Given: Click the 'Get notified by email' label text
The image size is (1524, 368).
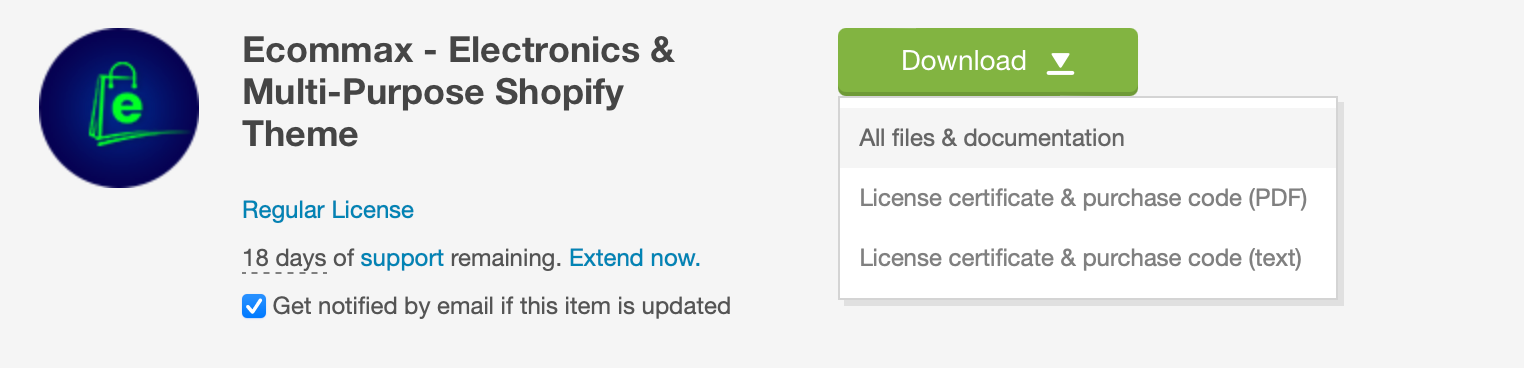Looking at the screenshot, I should pyautogui.click(x=501, y=306).
